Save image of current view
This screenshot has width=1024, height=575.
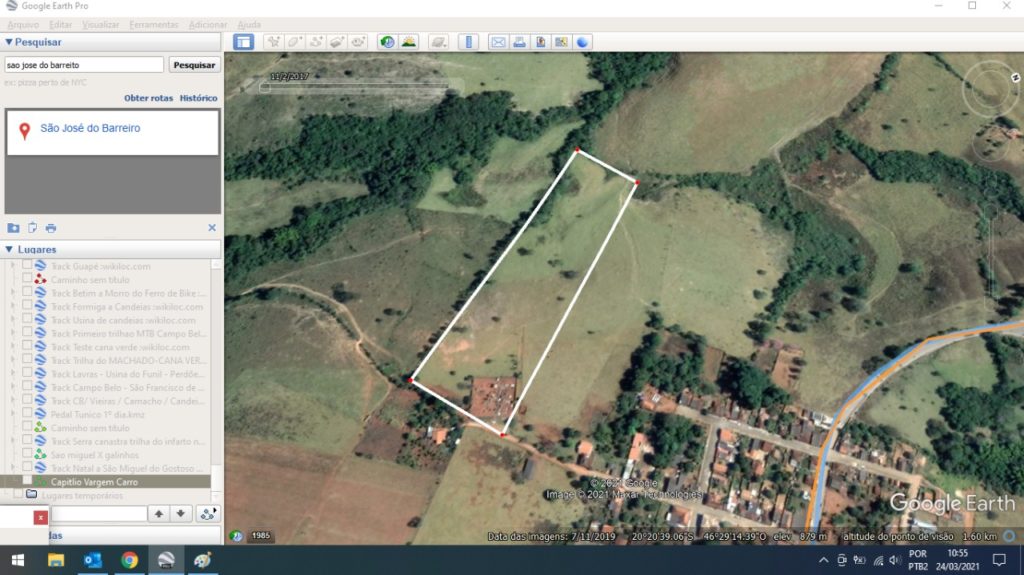[540, 42]
